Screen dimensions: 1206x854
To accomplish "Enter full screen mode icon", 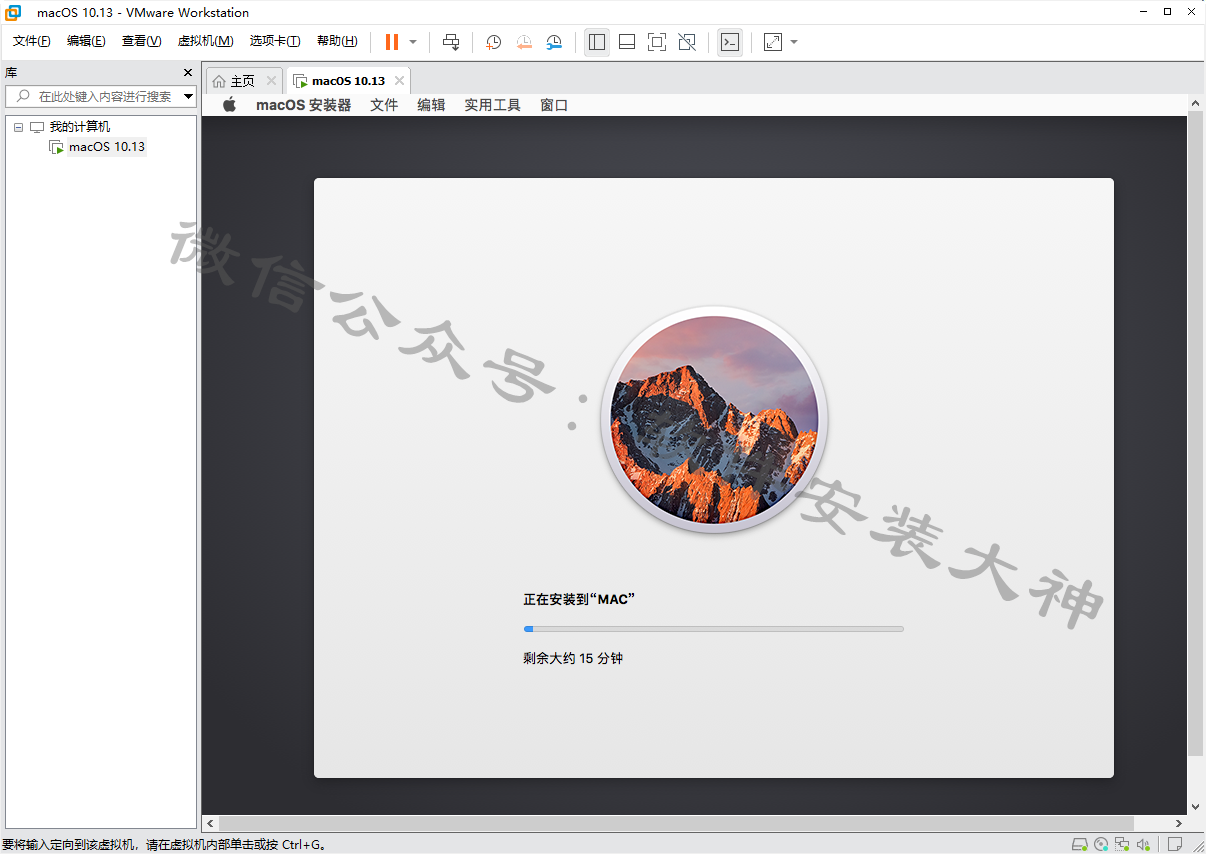I will click(x=657, y=42).
